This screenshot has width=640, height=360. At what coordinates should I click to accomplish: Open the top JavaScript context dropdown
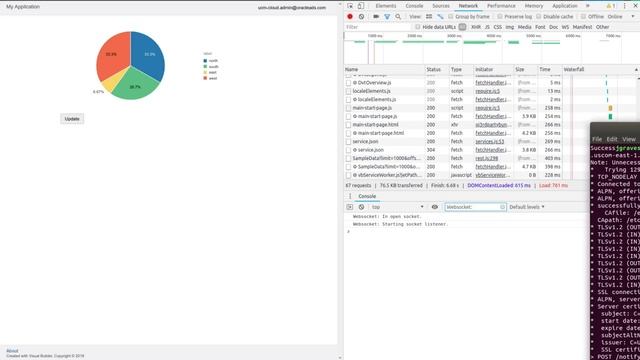pos(397,207)
